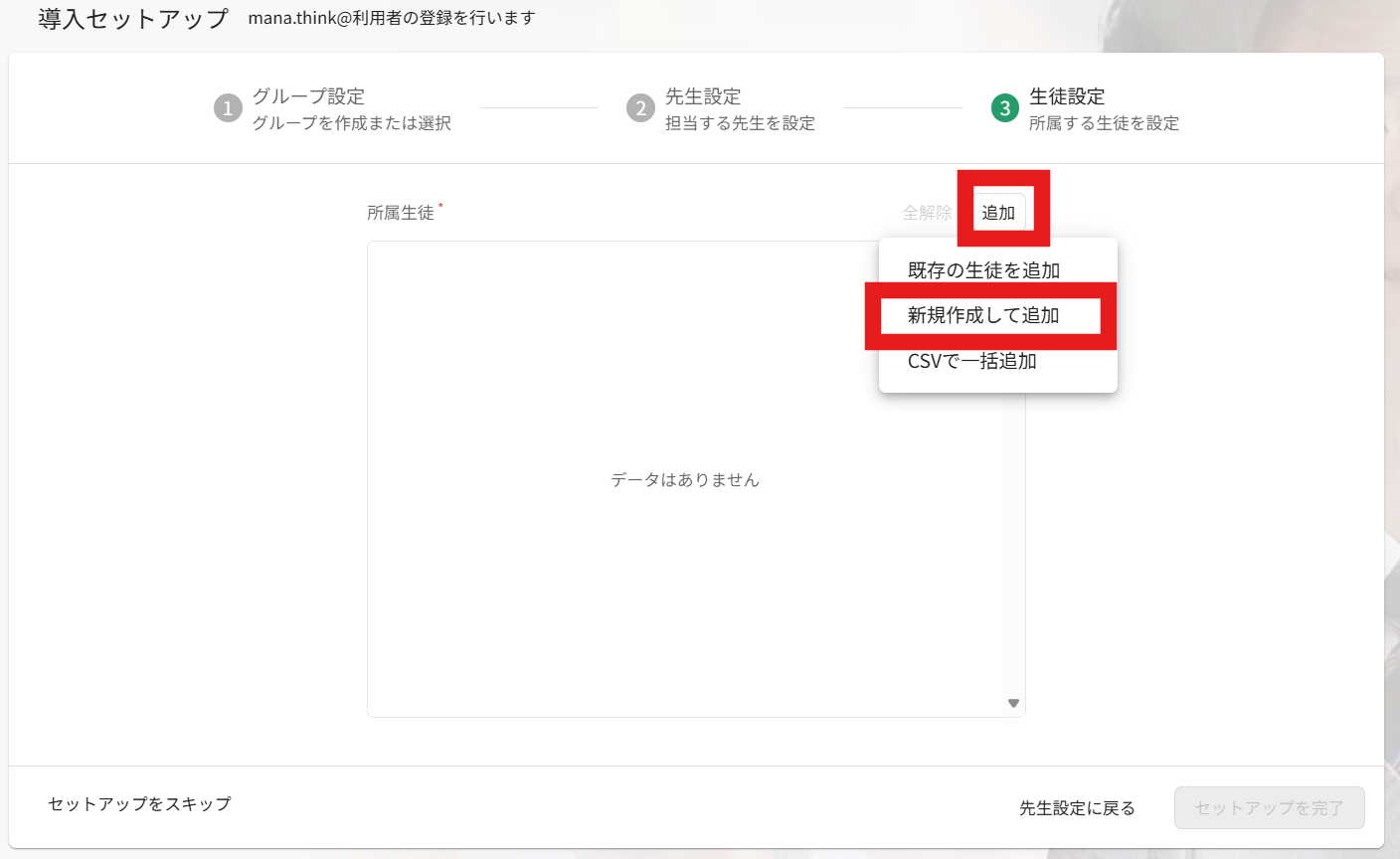The height and width of the screenshot is (859, 1400).
Task: Select the 生徒設定 step title
Action: 1067,96
